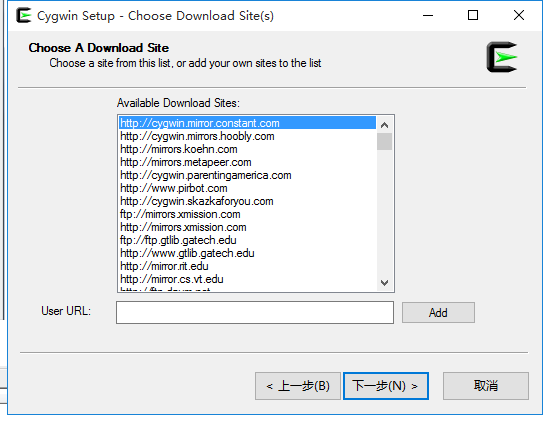Choose the http://mirrors.koehn.com site

[x=247, y=149]
